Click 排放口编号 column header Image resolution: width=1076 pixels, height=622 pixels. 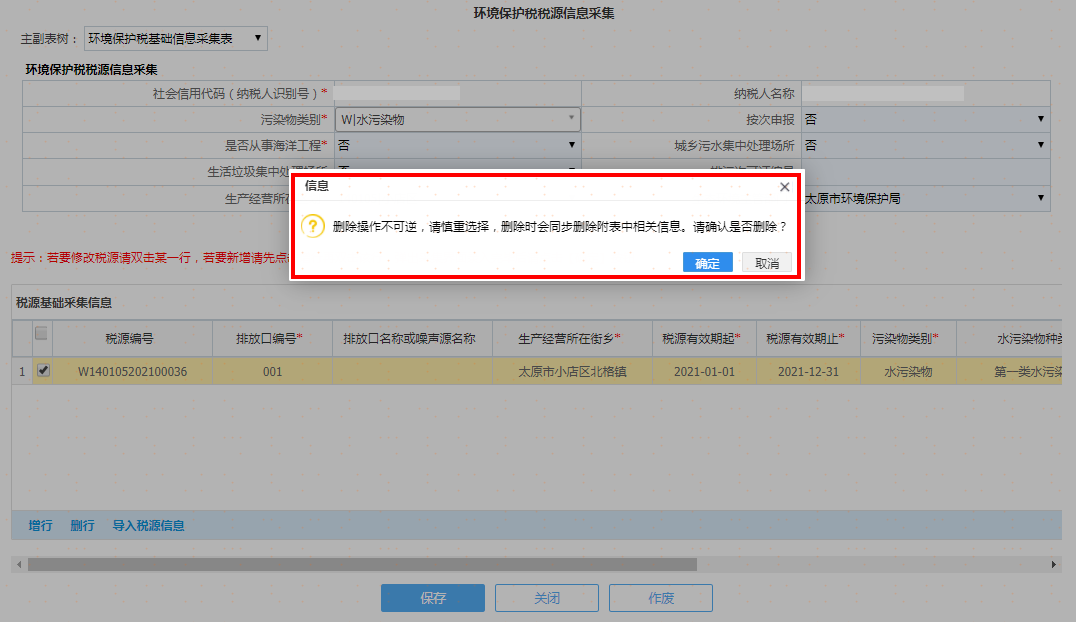pos(272,338)
